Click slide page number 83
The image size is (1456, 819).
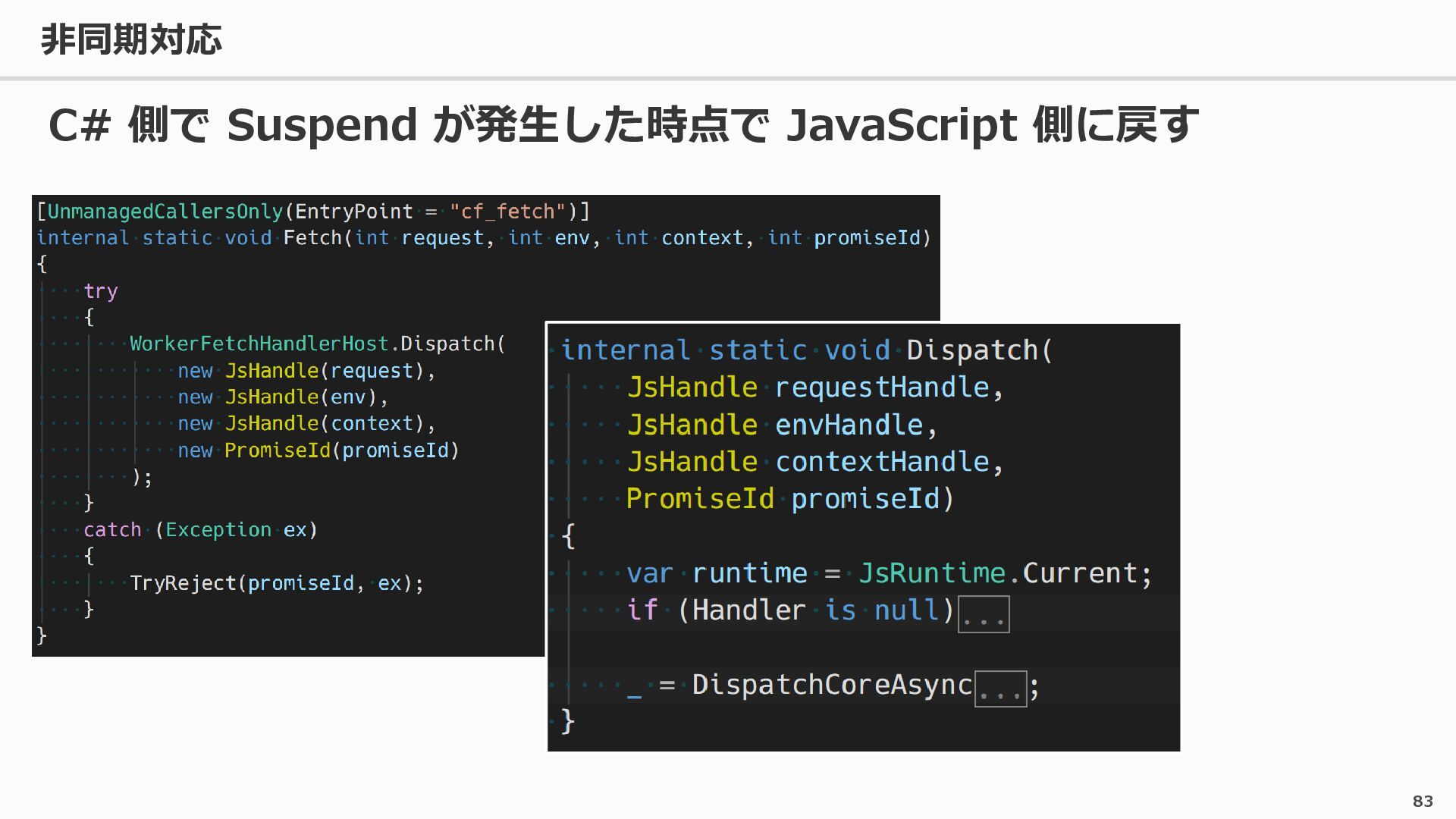coord(1423,801)
